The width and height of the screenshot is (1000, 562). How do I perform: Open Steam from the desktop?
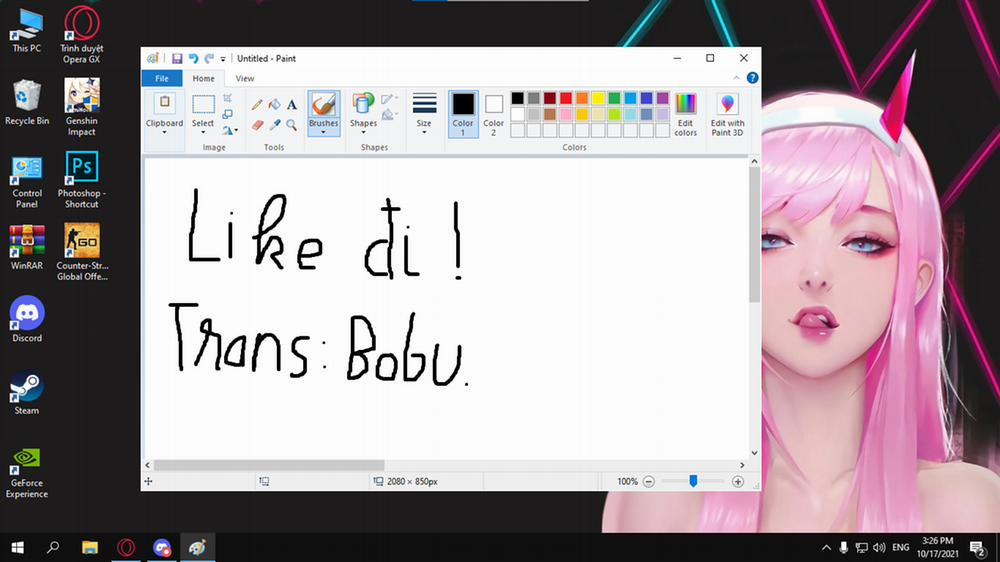click(x=27, y=394)
